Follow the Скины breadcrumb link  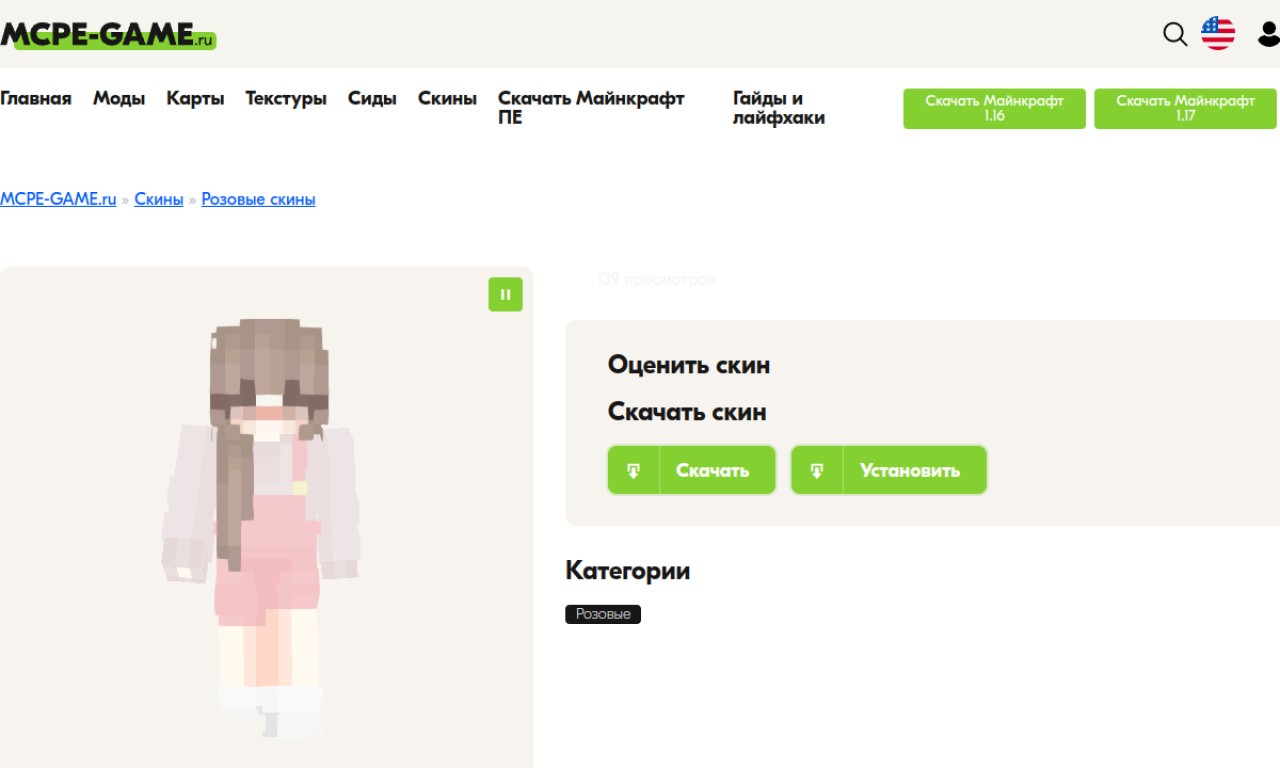pyautogui.click(x=159, y=199)
